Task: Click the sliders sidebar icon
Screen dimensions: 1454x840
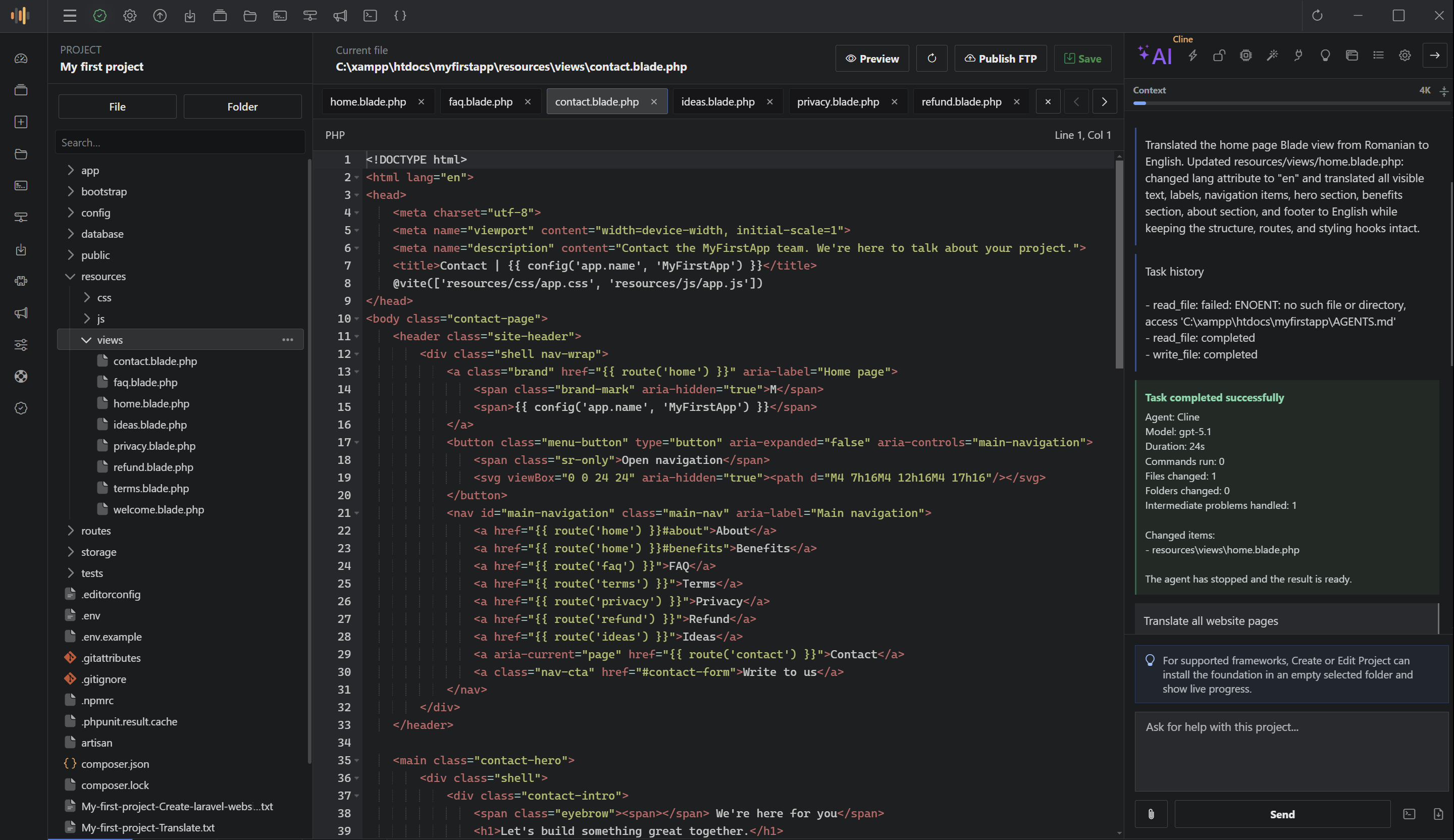Action: (21, 345)
